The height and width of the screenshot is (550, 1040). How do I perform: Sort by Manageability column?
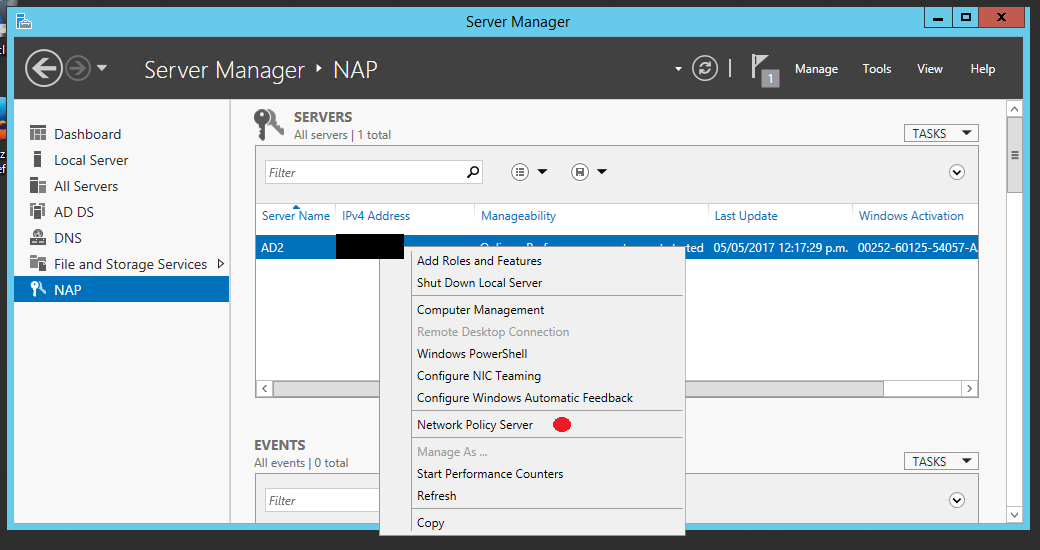coord(519,216)
